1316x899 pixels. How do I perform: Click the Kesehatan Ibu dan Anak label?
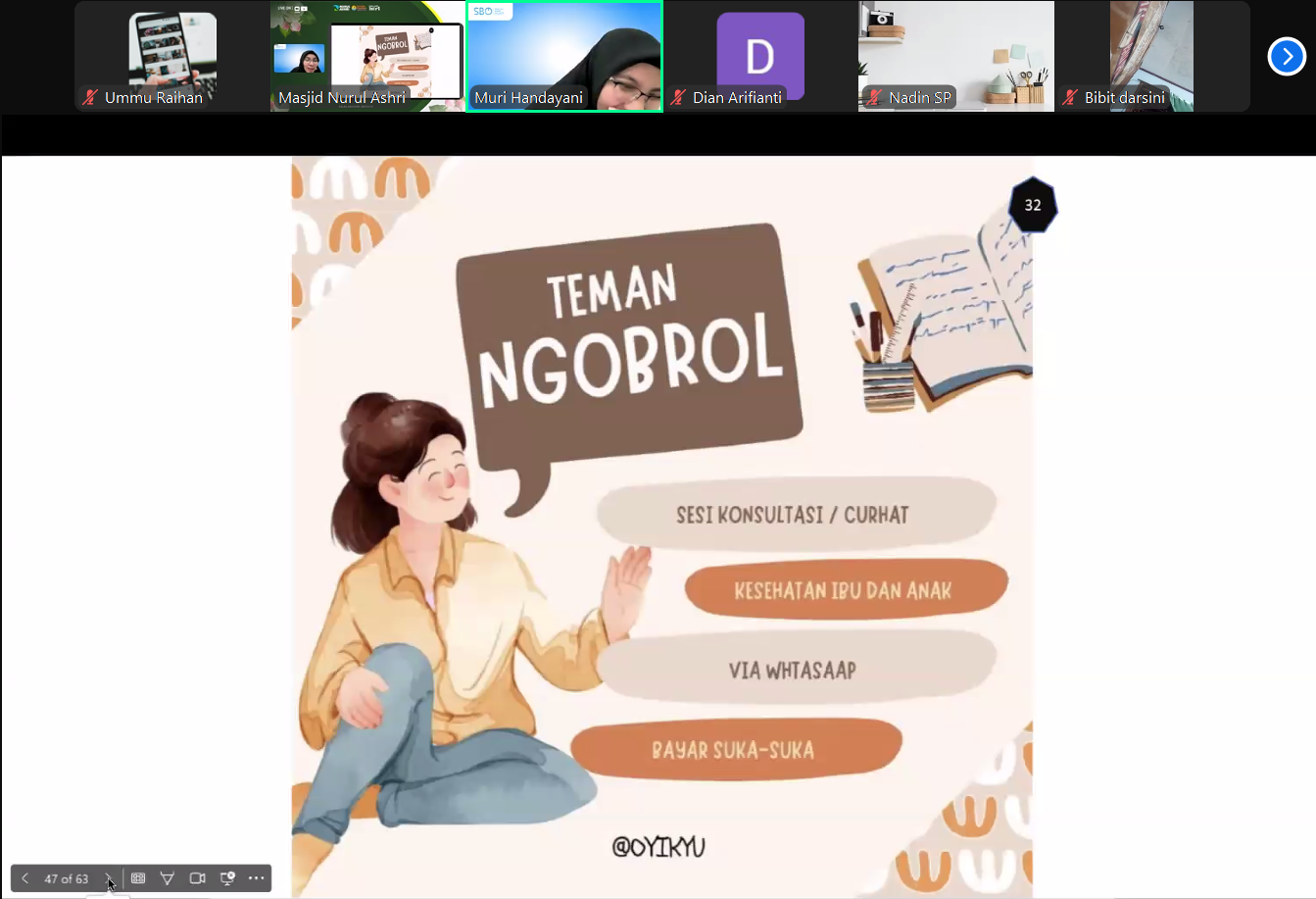(843, 591)
